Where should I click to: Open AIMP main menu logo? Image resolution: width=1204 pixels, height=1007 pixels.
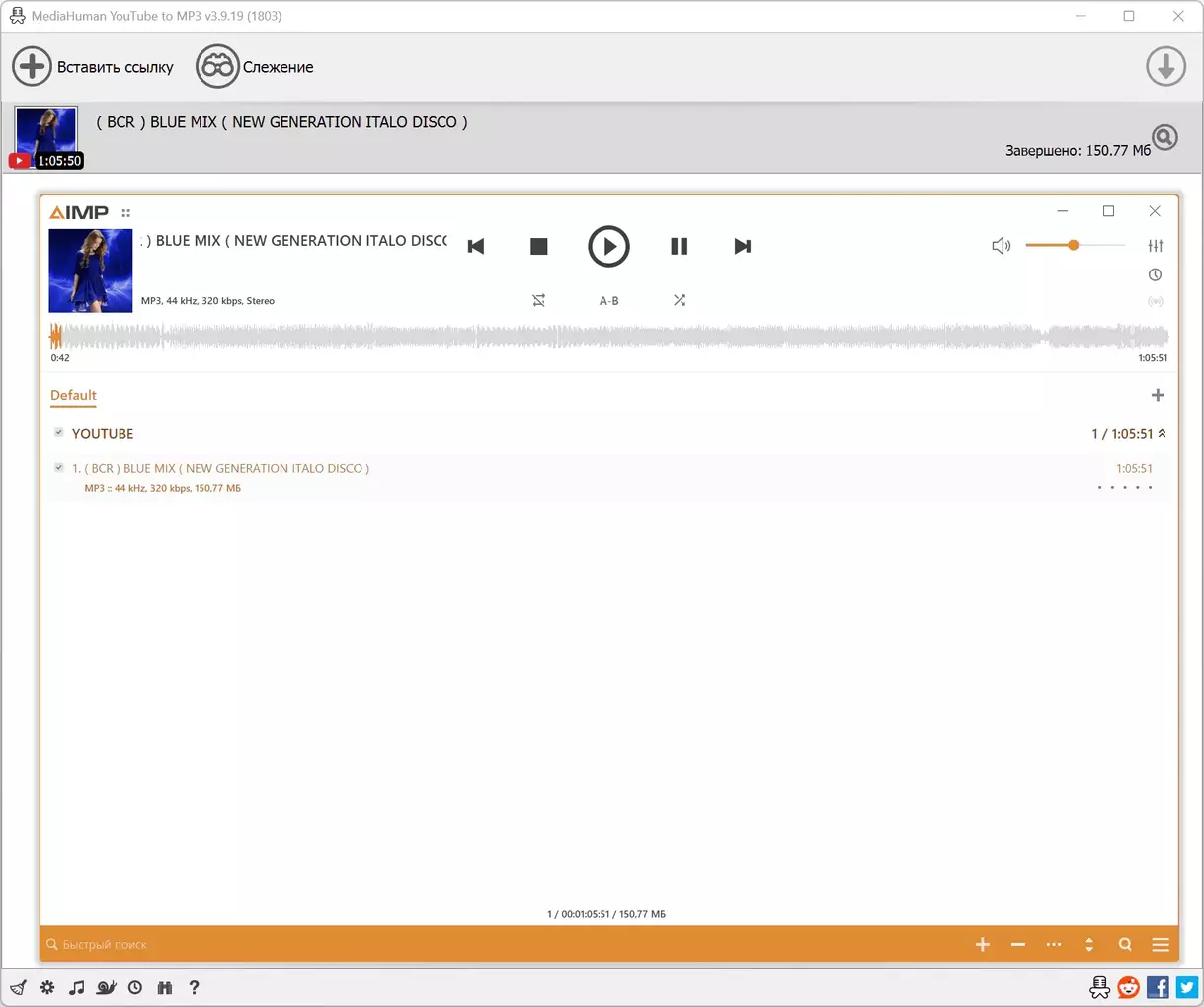79,212
